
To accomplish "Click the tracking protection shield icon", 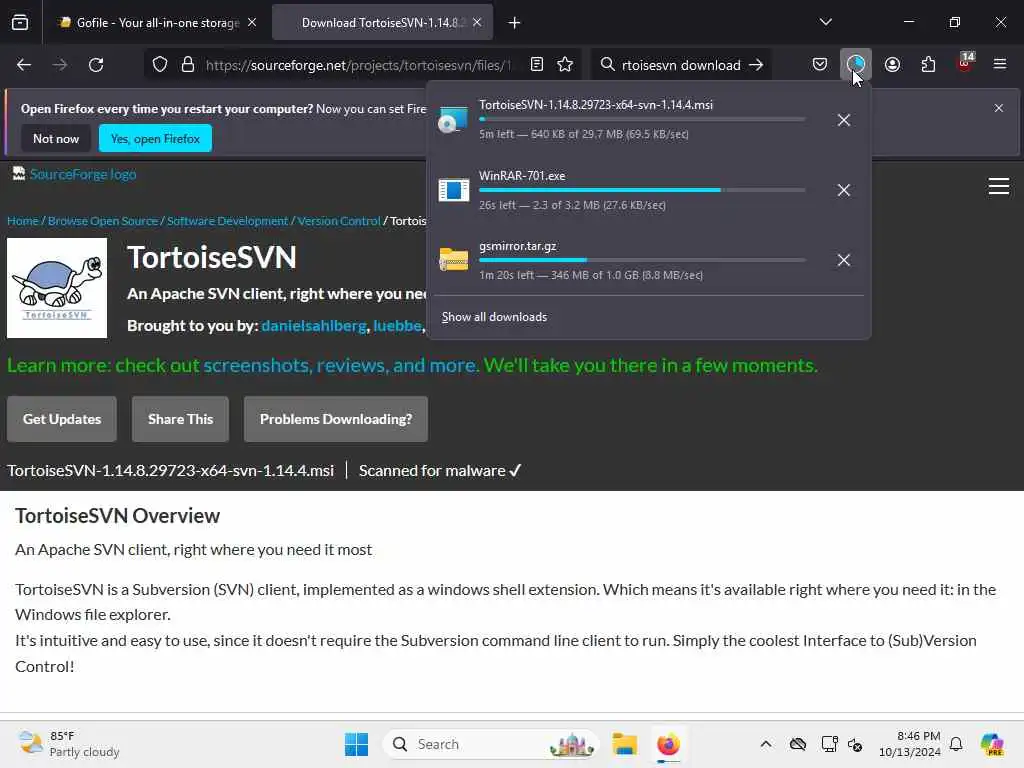I will [160, 65].
